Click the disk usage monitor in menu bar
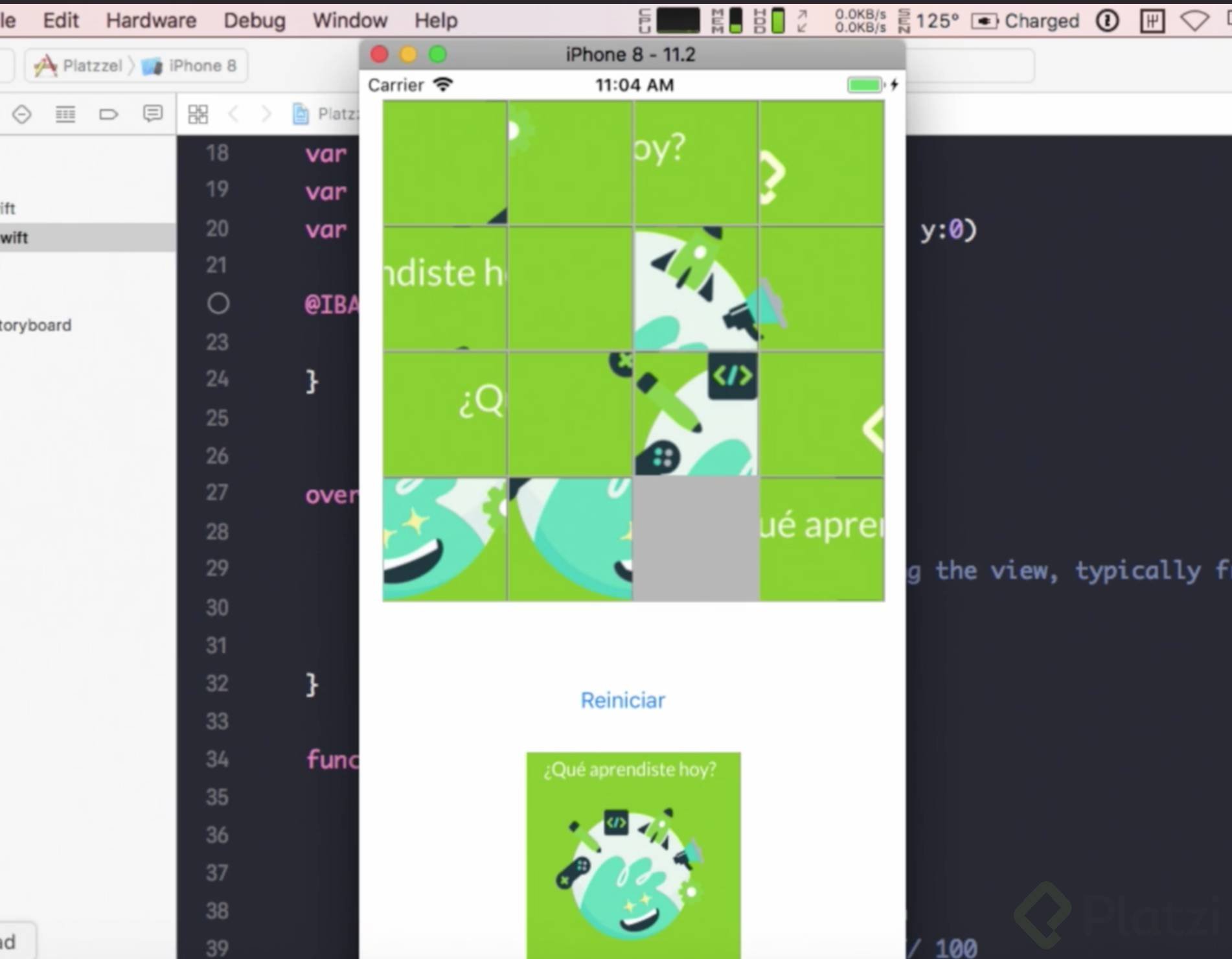This screenshot has width=1232, height=959. coord(770,21)
